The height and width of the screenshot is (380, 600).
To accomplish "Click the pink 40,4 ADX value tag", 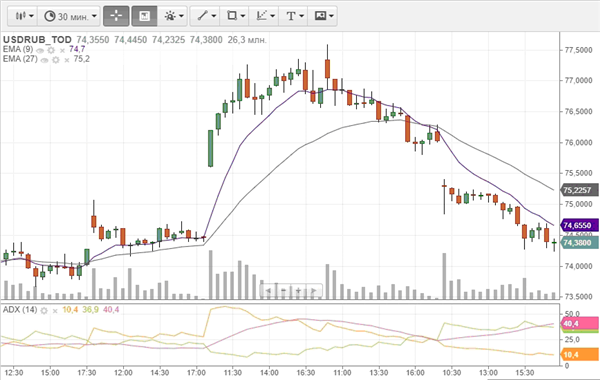I will click(579, 324).
